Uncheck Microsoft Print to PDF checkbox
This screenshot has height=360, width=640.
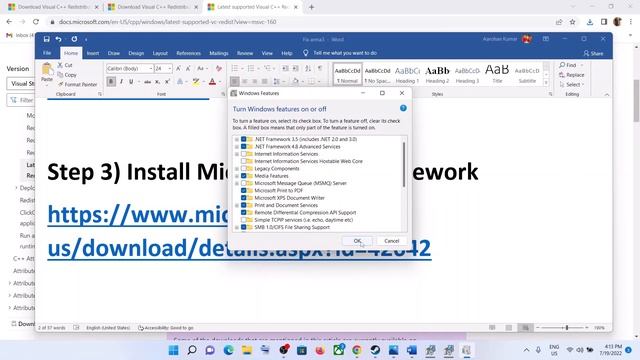(x=244, y=191)
